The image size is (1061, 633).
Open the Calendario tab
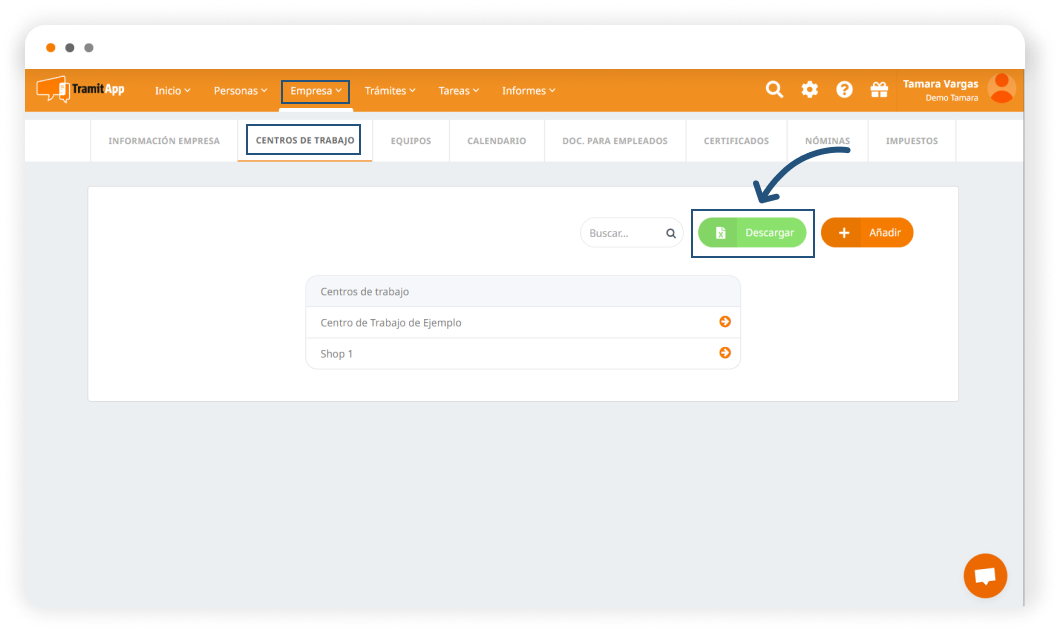[x=496, y=141]
